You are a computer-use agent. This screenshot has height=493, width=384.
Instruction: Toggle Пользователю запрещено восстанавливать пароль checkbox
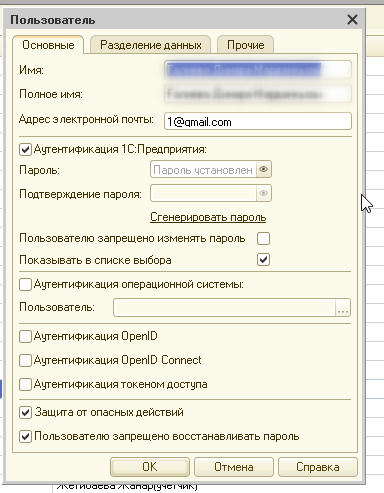click(x=25, y=437)
